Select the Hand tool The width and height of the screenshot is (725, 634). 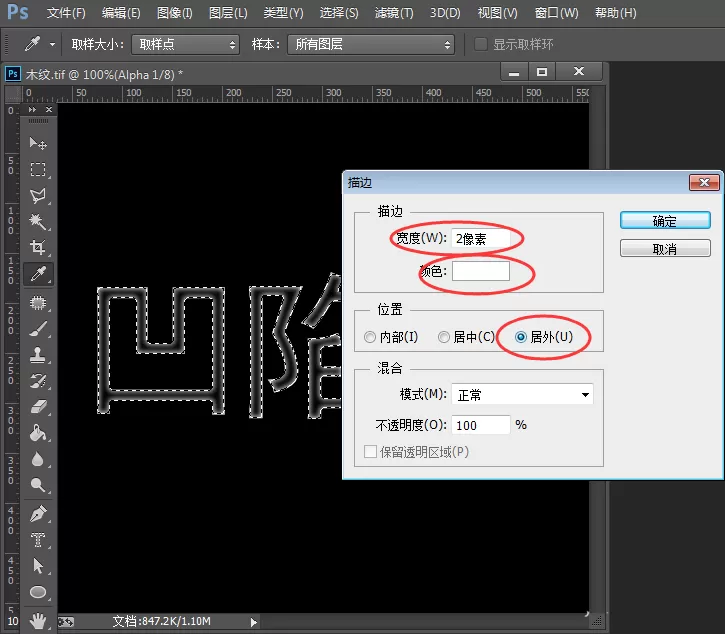[x=38, y=621]
